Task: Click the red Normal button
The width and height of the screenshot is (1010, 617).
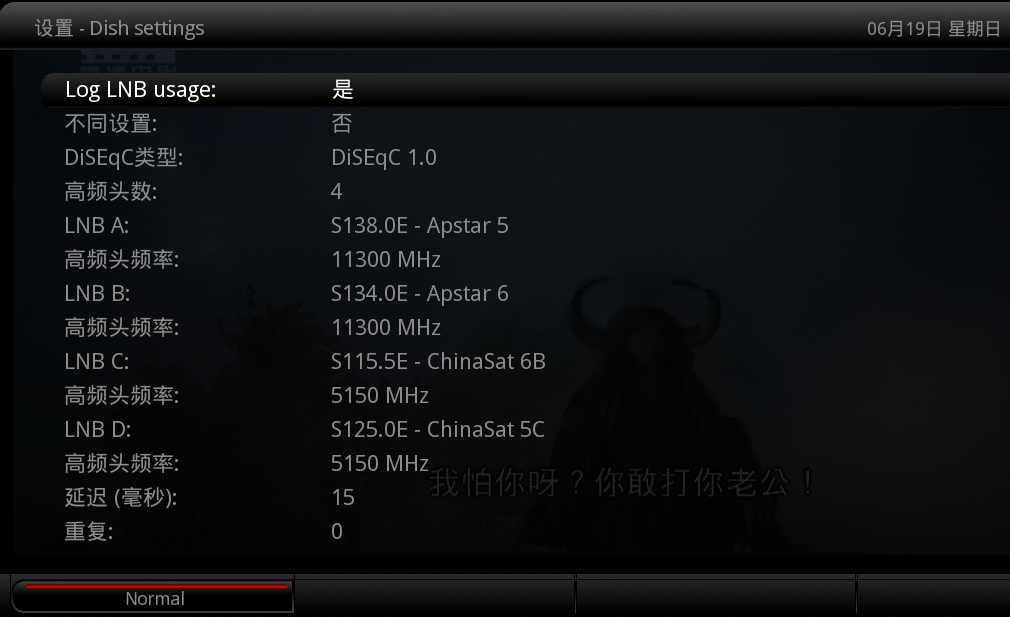Action: coord(153,597)
